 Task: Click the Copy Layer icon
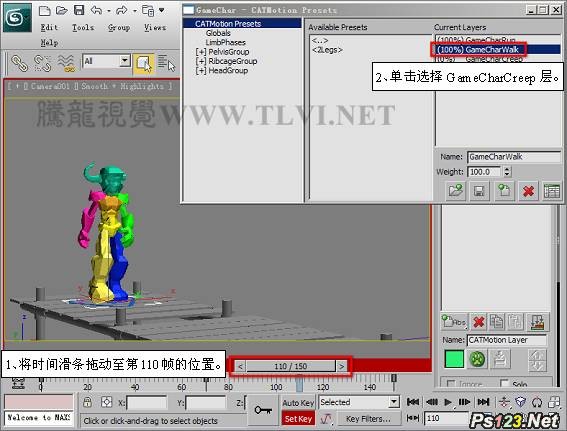(497, 321)
